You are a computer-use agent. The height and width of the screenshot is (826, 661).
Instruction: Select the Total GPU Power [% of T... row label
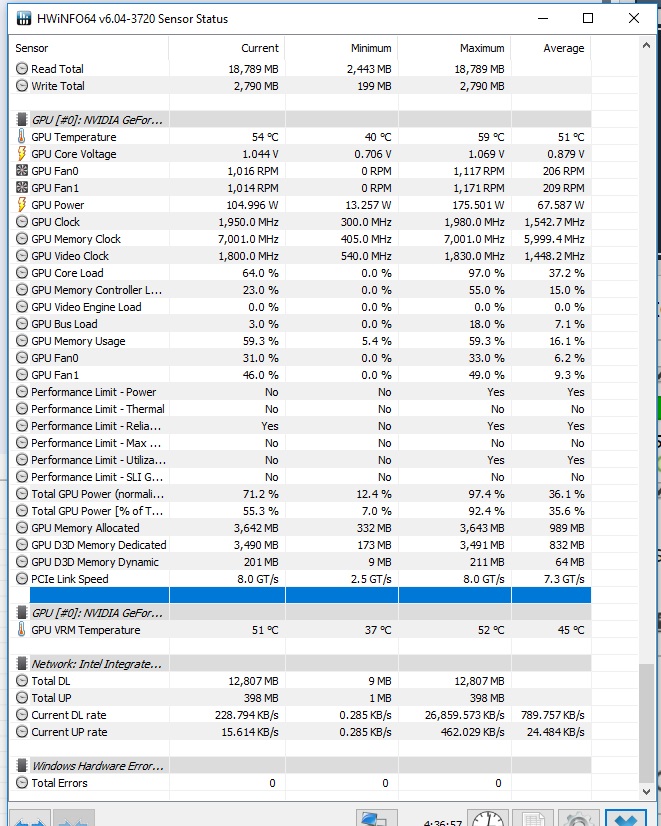pyautogui.click(x=97, y=511)
